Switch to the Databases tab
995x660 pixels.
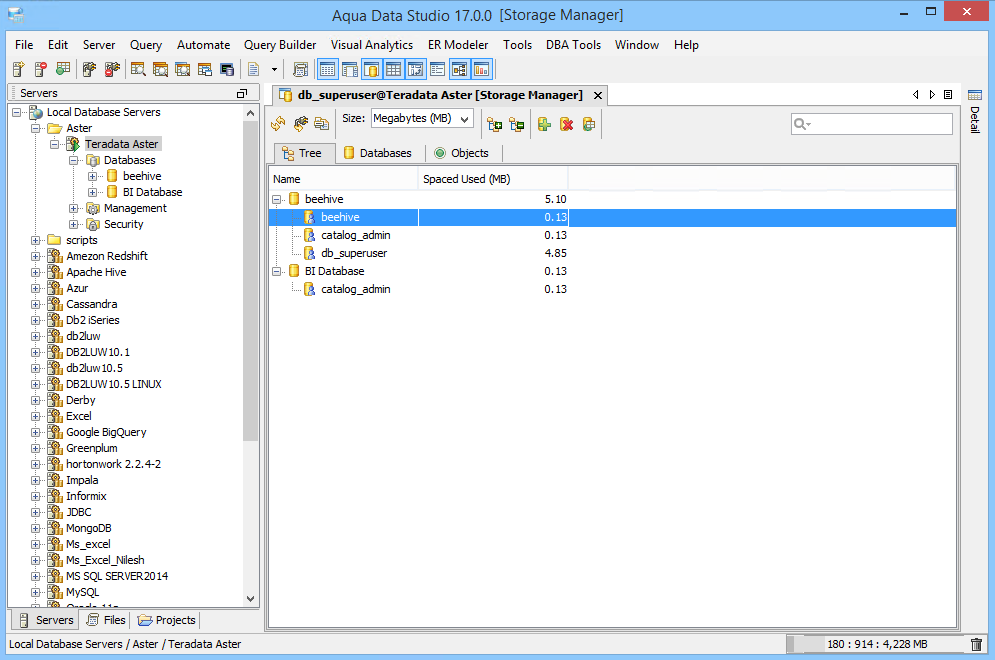(378, 153)
